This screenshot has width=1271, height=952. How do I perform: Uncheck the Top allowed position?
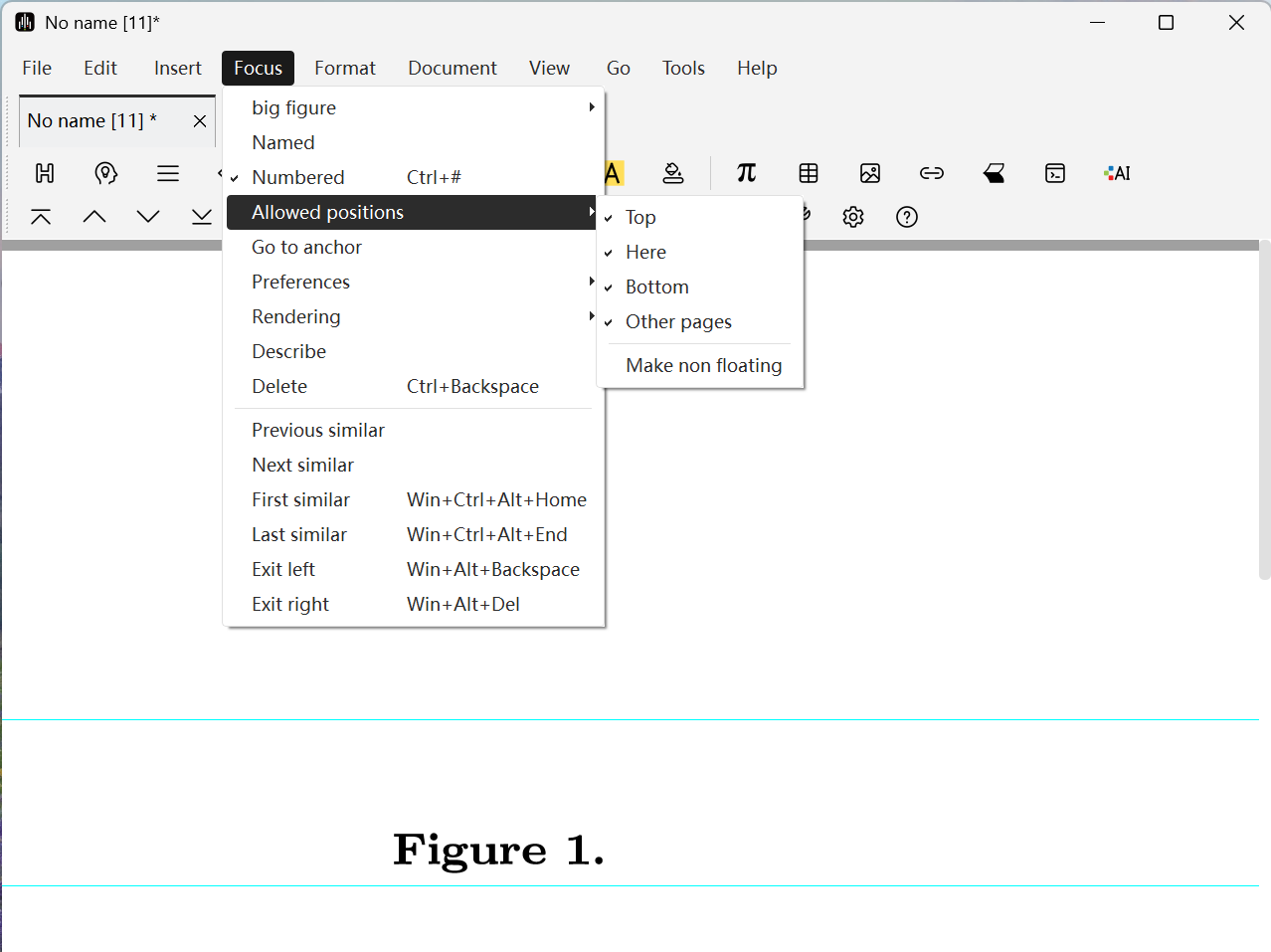640,217
